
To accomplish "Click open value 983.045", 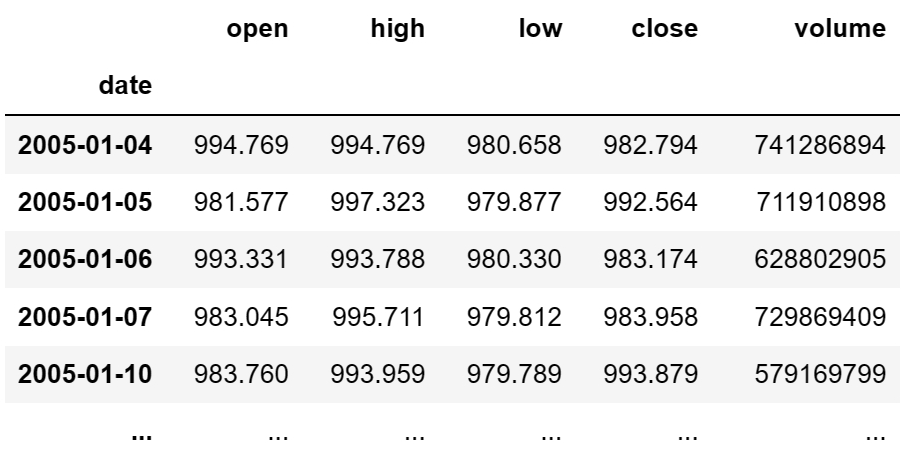I will [241, 317].
